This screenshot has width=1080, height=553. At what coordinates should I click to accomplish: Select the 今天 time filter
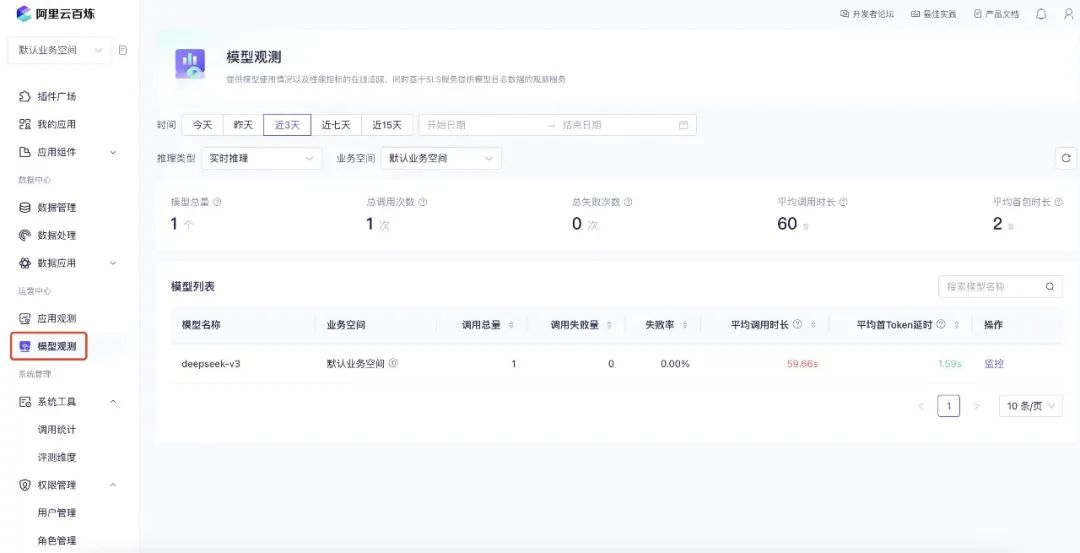pos(202,125)
